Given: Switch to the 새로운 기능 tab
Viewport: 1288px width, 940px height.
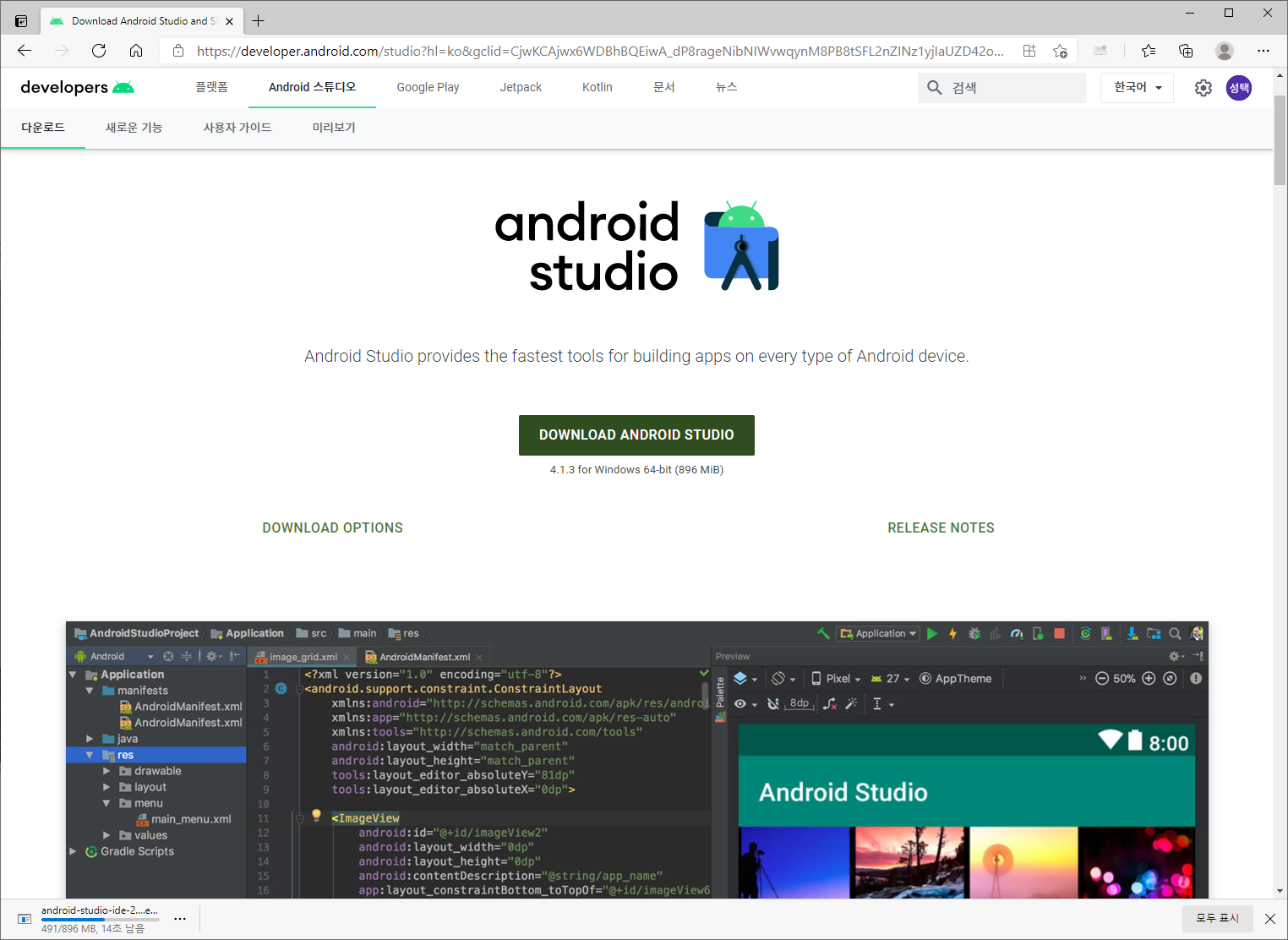Looking at the screenshot, I should tap(134, 128).
